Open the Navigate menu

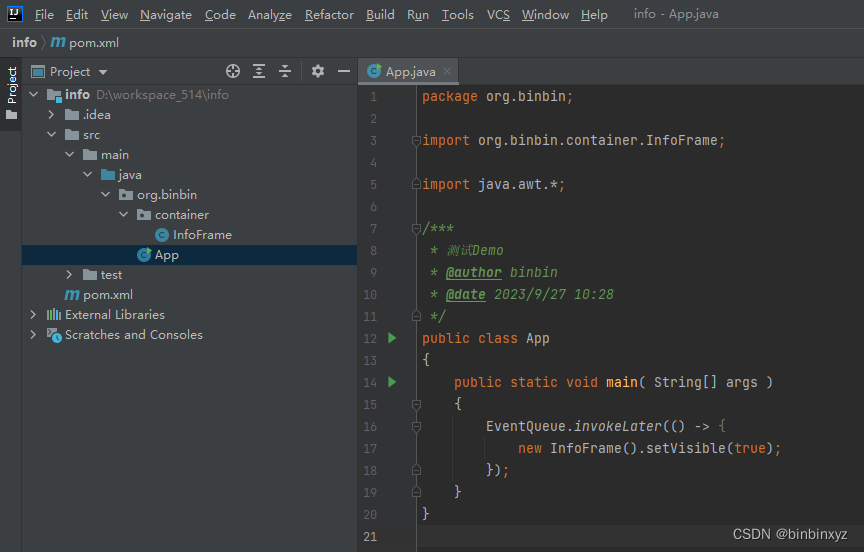(166, 15)
